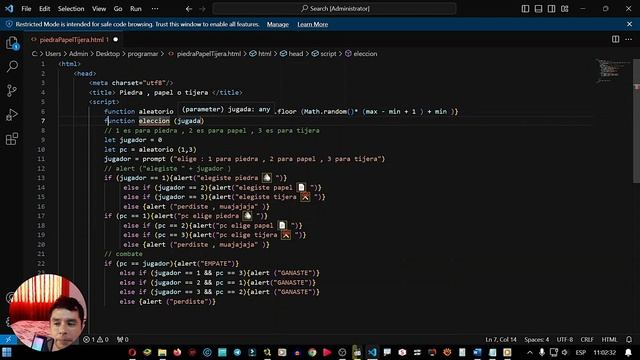640x360 pixels.
Task: Go back with the navigation arrow
Action: [x=189, y=9]
